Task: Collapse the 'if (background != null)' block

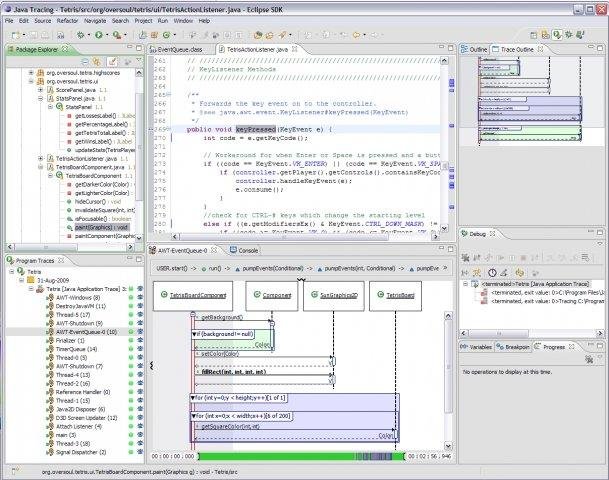Action: click(x=194, y=333)
